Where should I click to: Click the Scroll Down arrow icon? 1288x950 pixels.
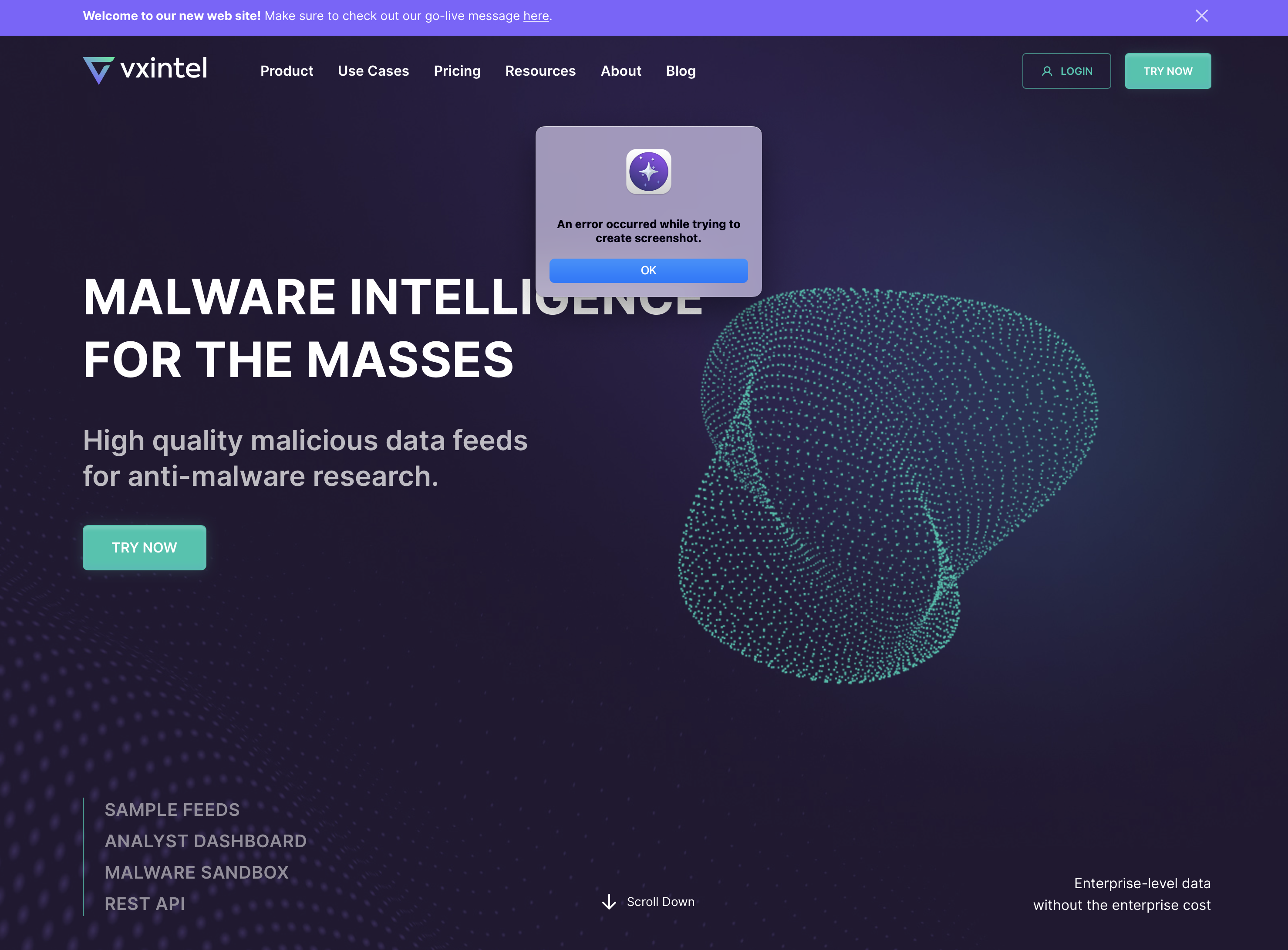pos(608,902)
